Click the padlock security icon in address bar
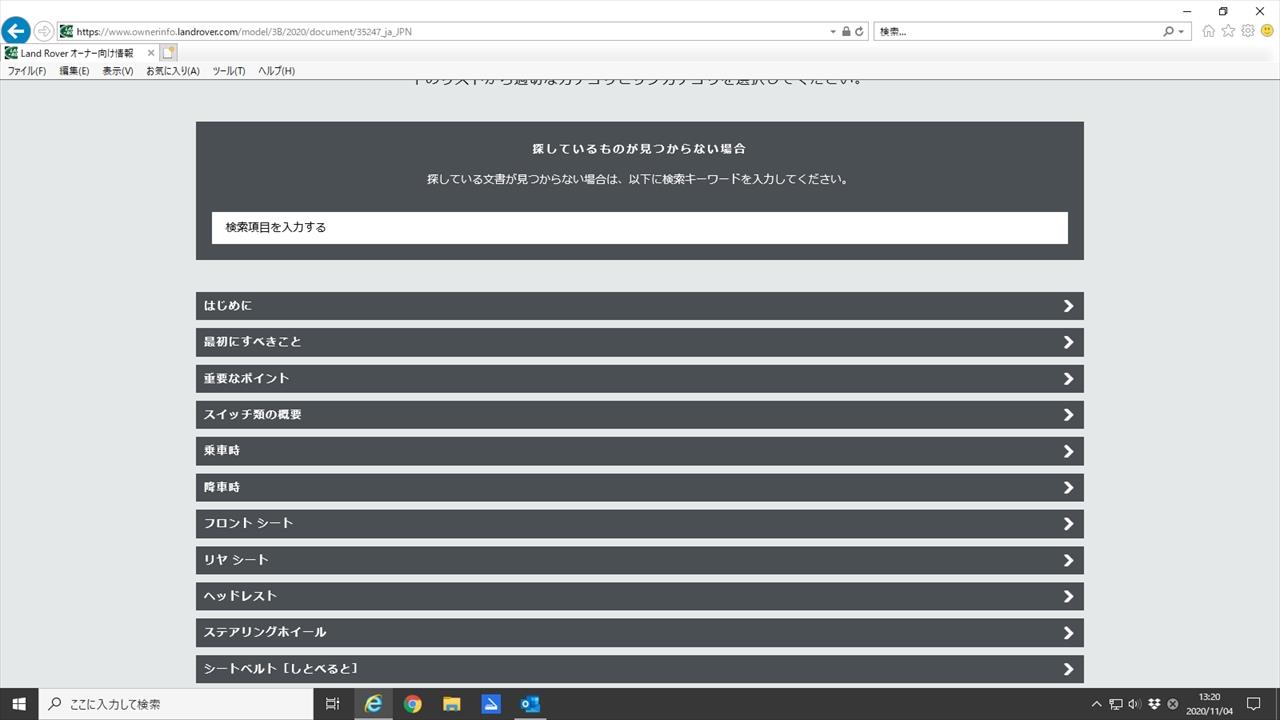This screenshot has height=720, width=1280. tap(846, 32)
